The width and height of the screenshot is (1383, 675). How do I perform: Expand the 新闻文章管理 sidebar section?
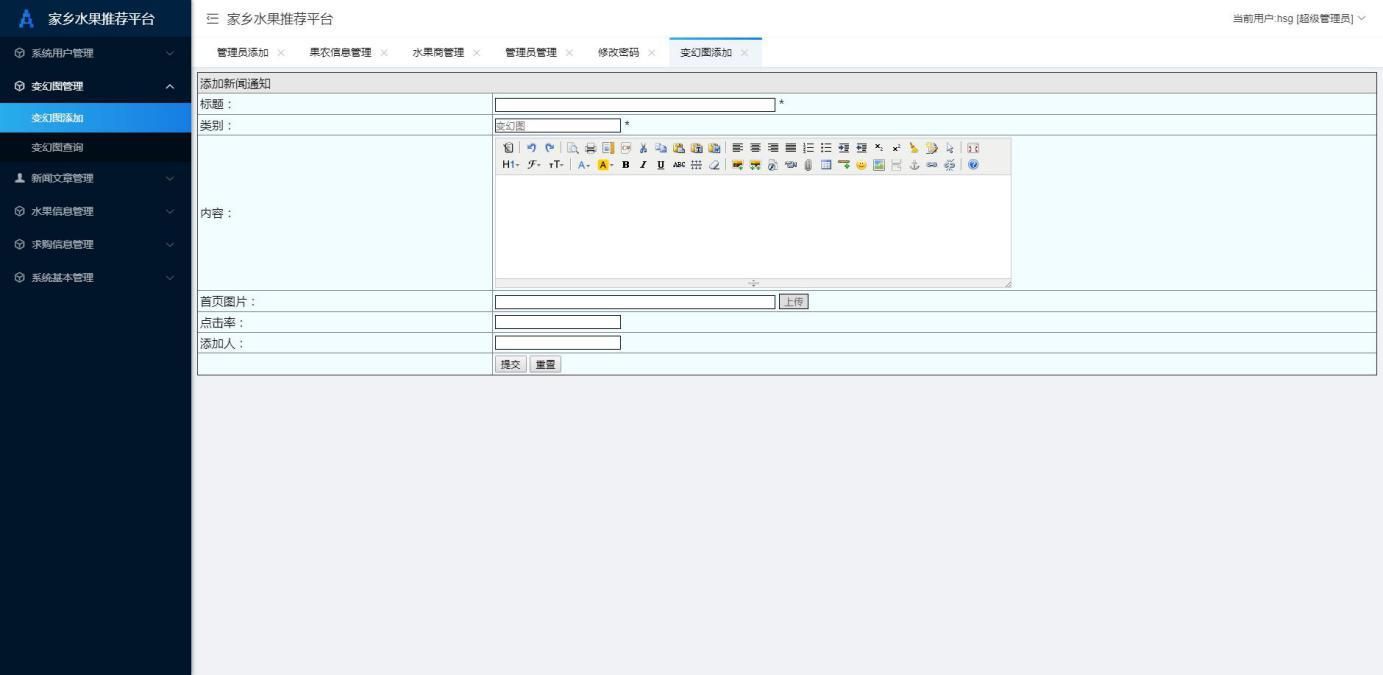coord(95,178)
